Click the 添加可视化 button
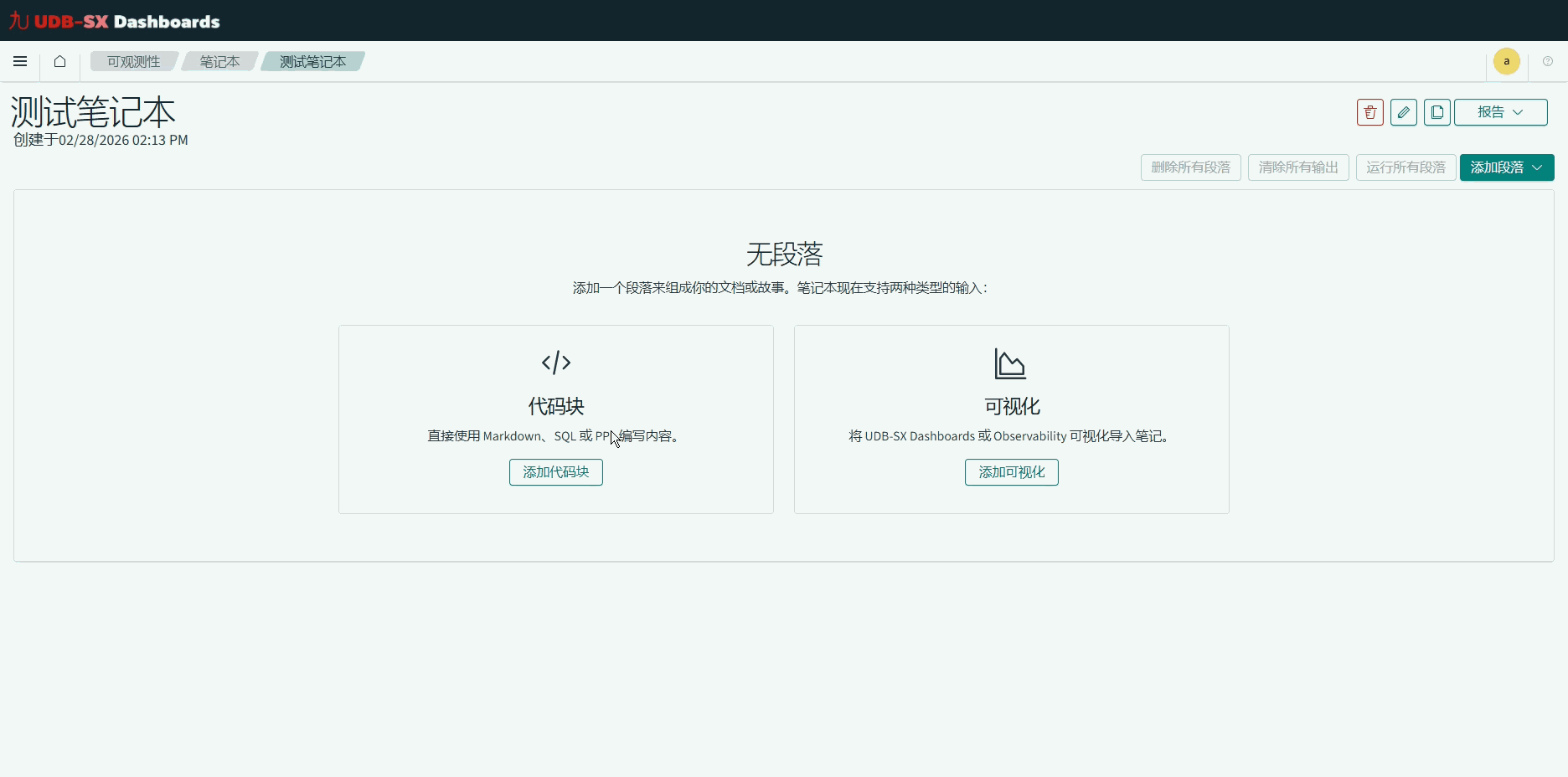The height and width of the screenshot is (777, 1568). (x=1011, y=472)
